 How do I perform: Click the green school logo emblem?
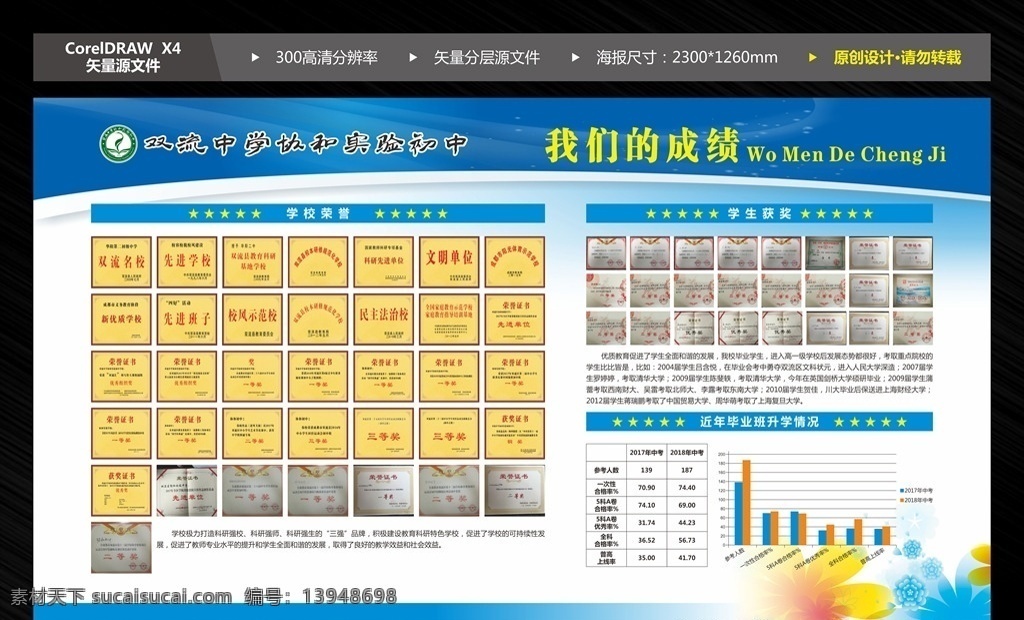[118, 144]
